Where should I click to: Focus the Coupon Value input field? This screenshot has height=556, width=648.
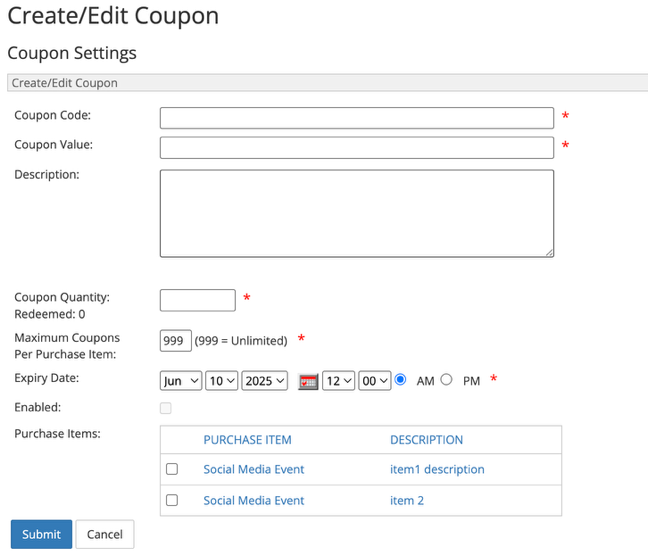[357, 148]
